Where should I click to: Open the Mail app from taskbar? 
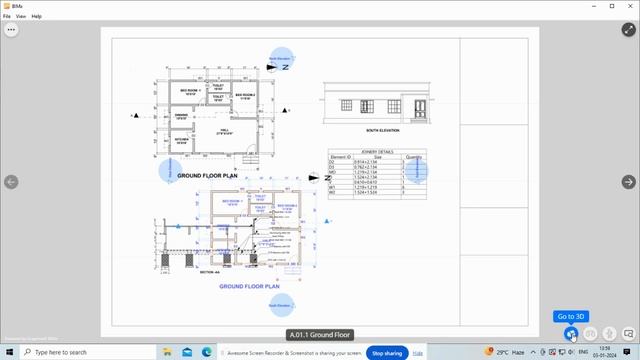(x=187, y=352)
